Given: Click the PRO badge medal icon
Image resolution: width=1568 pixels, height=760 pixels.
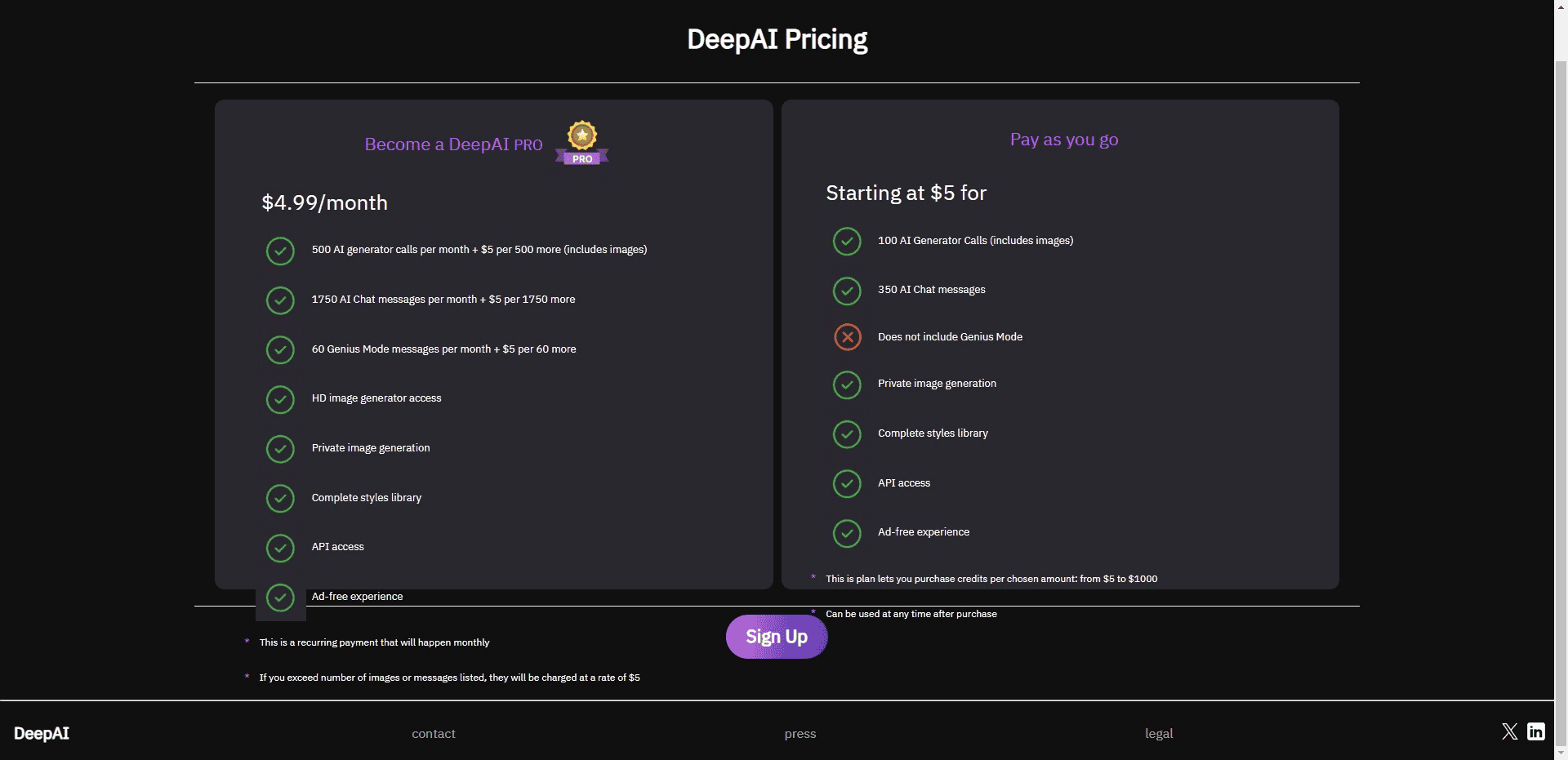Looking at the screenshot, I should 582,143.
